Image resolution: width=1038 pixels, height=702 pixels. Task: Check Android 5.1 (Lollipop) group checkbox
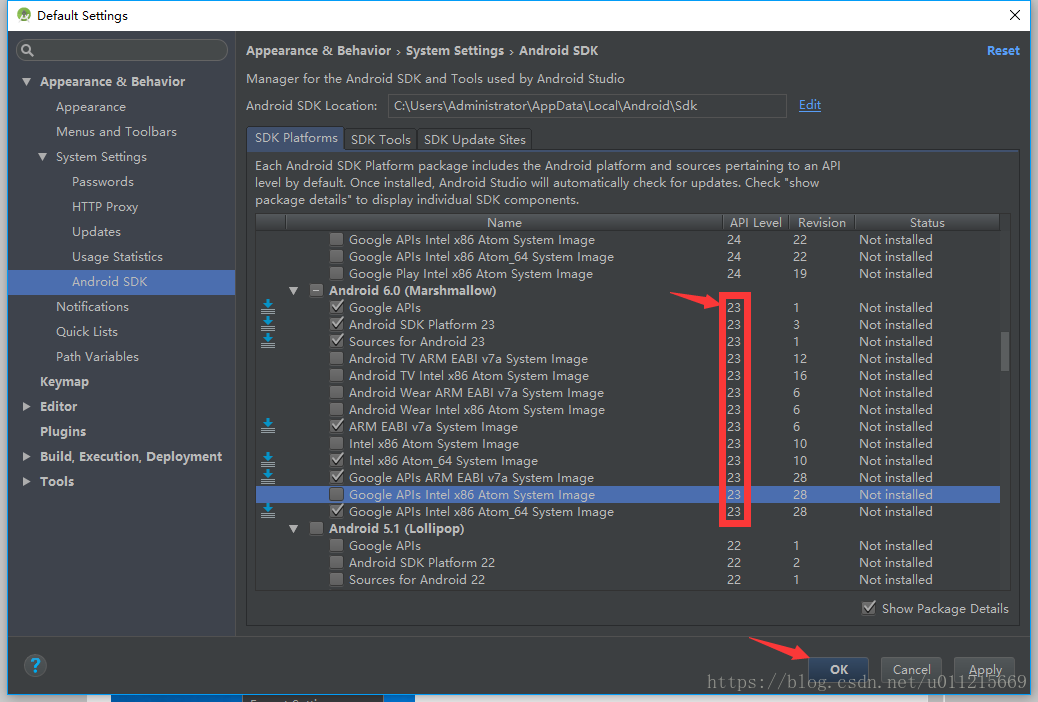click(316, 528)
